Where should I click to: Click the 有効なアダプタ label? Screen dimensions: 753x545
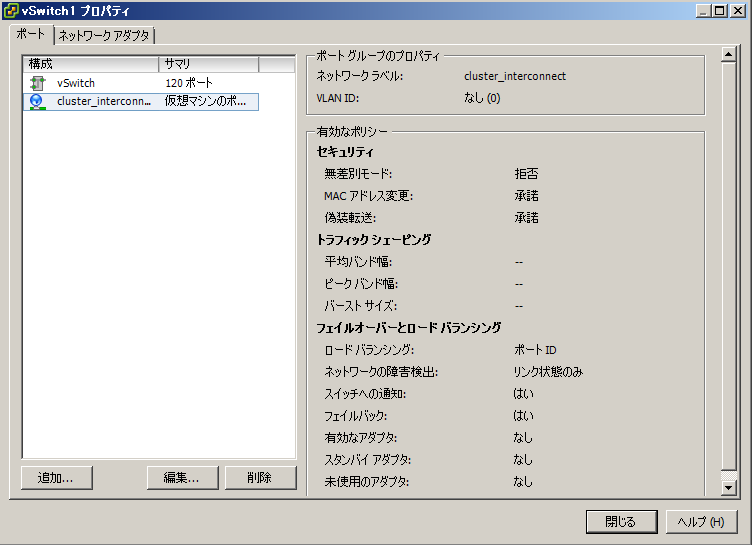361,438
